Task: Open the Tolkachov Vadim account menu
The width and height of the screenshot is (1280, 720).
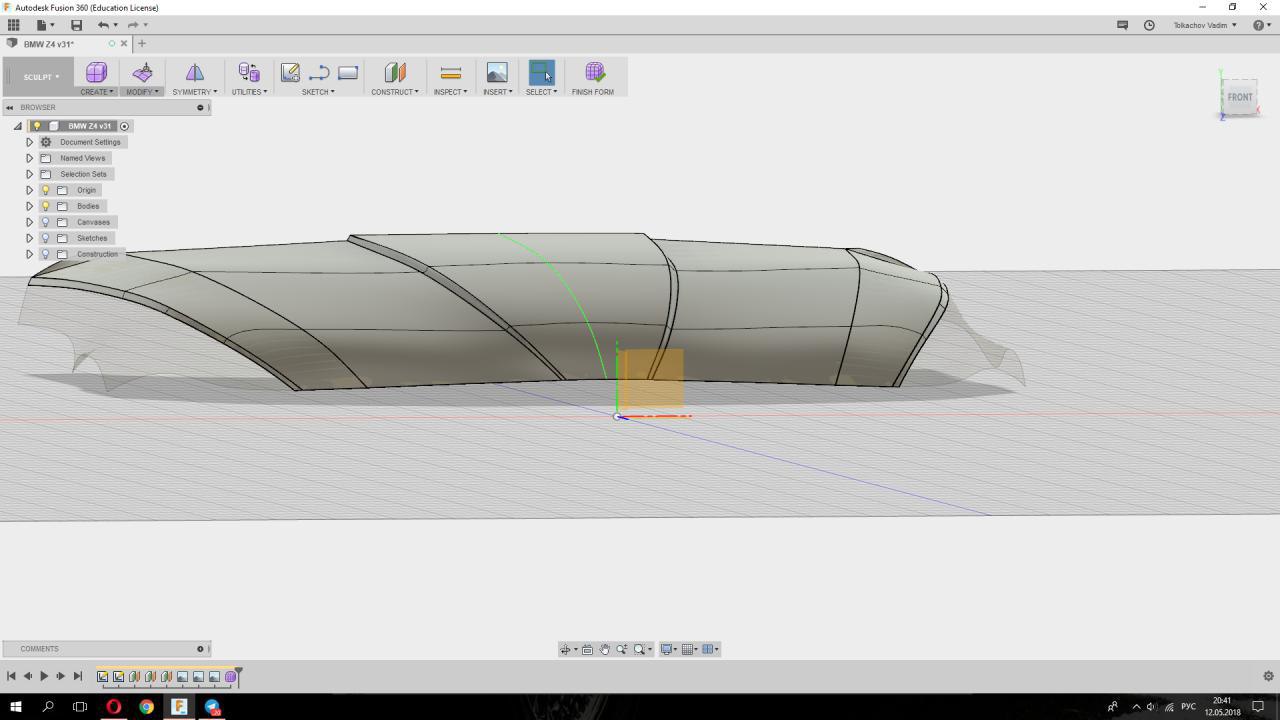Action: coord(1205,25)
